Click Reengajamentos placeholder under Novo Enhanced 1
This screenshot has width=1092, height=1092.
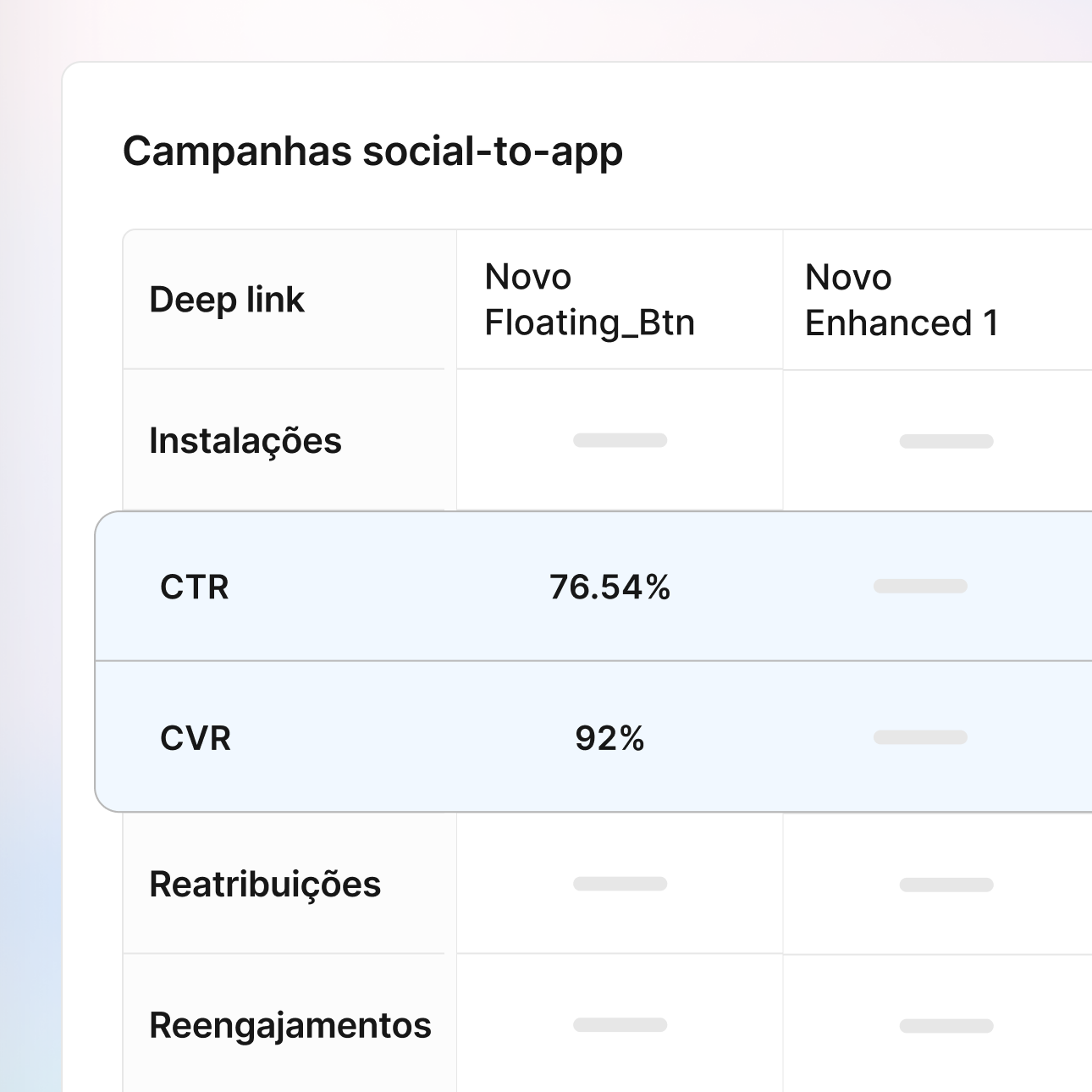pyautogui.click(x=946, y=1026)
